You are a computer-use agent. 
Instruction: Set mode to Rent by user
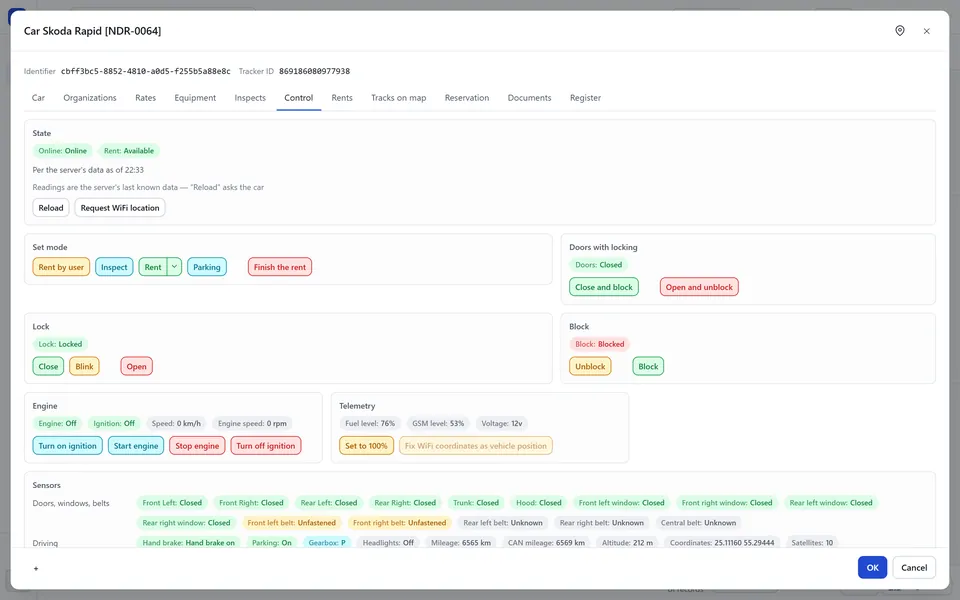61,267
